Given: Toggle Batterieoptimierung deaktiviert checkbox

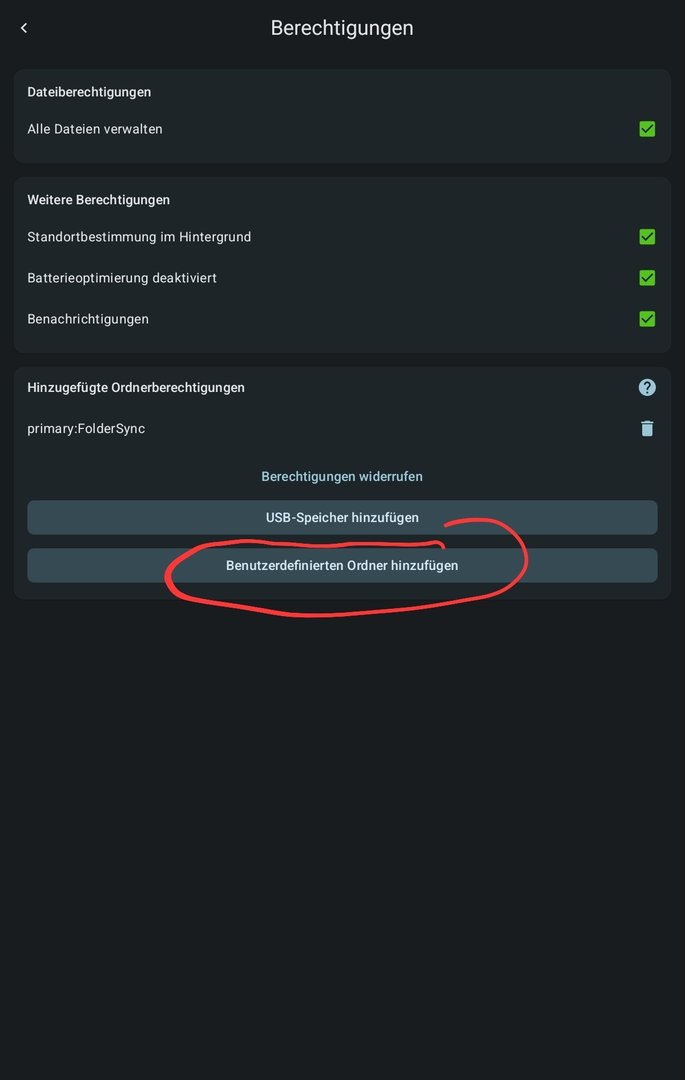Looking at the screenshot, I should coord(647,278).
